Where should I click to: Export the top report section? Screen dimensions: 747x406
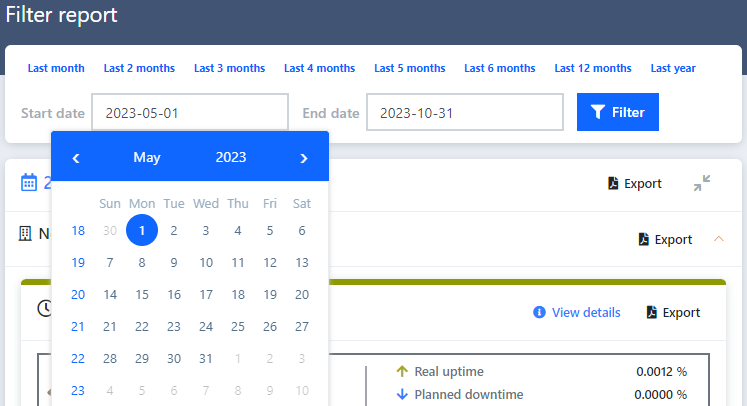click(x=635, y=183)
